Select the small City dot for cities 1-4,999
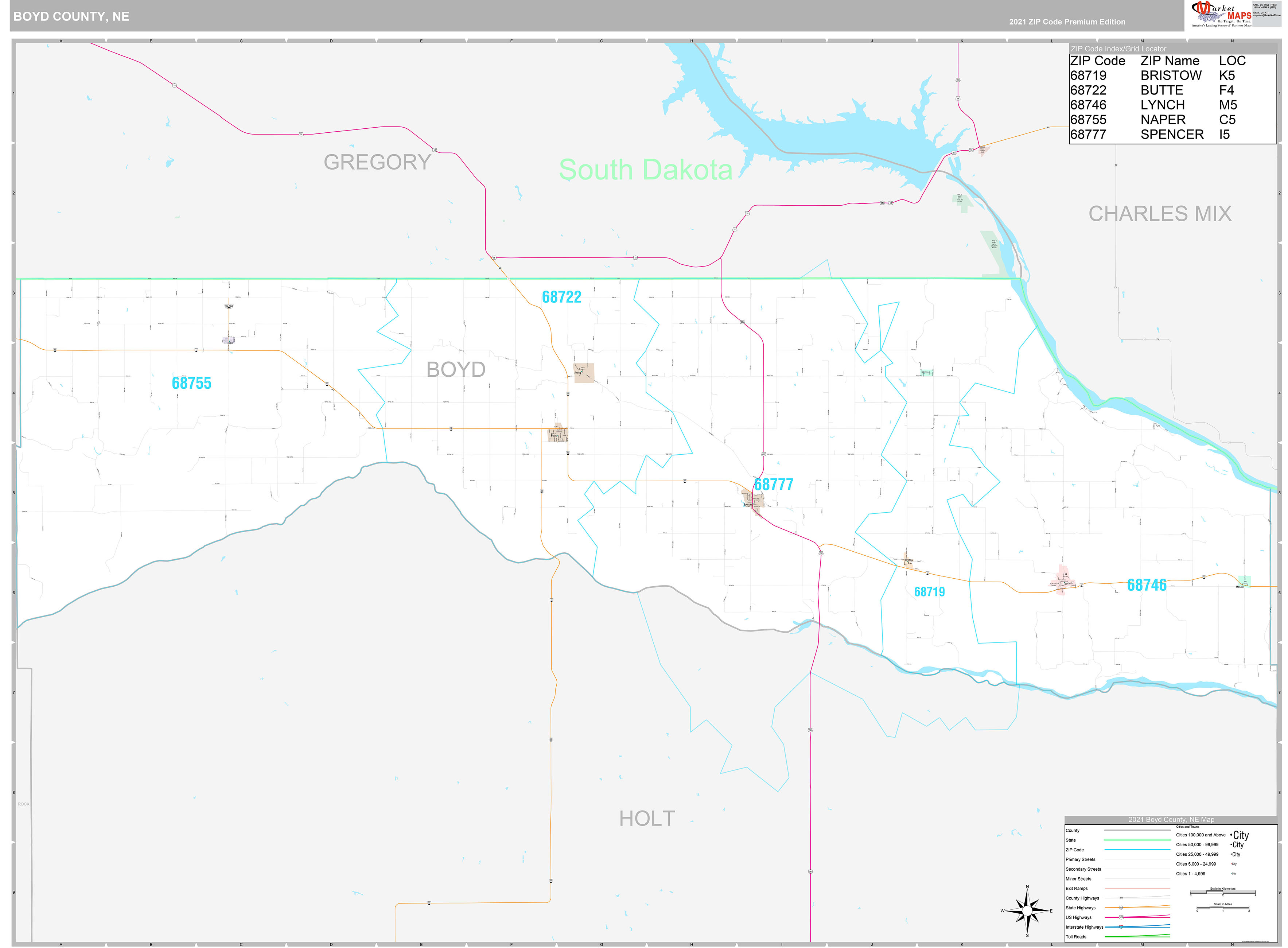 coord(1231,873)
